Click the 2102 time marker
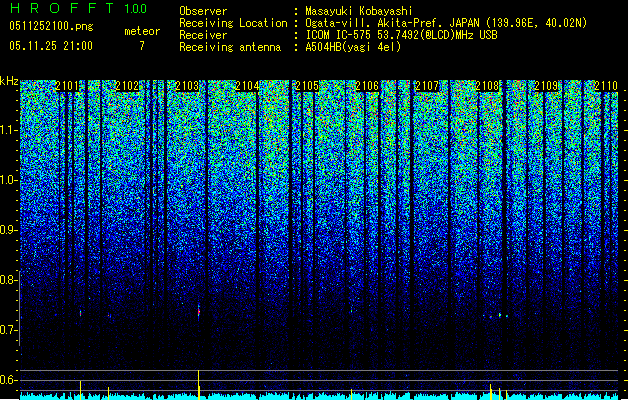This screenshot has height=400, width=629. [127, 86]
